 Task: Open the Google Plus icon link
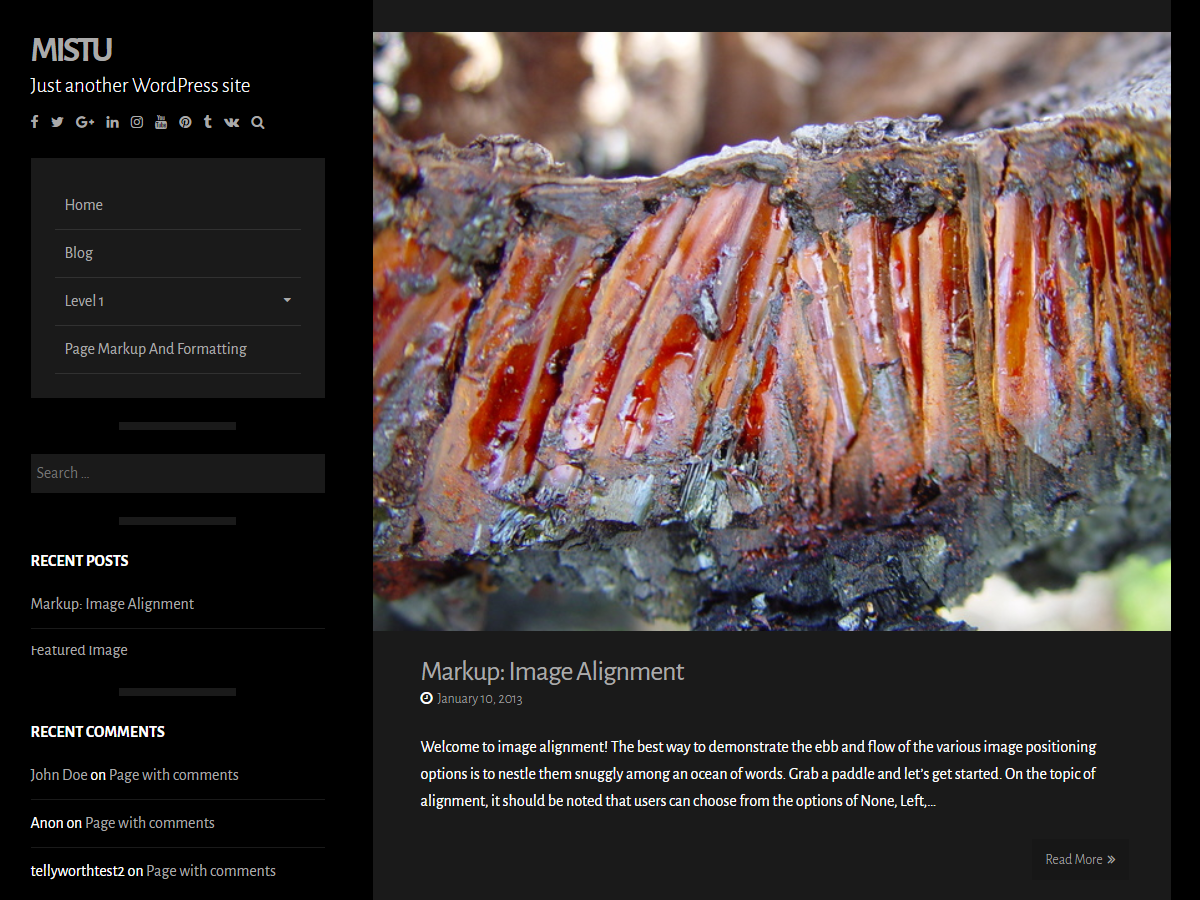click(x=84, y=122)
